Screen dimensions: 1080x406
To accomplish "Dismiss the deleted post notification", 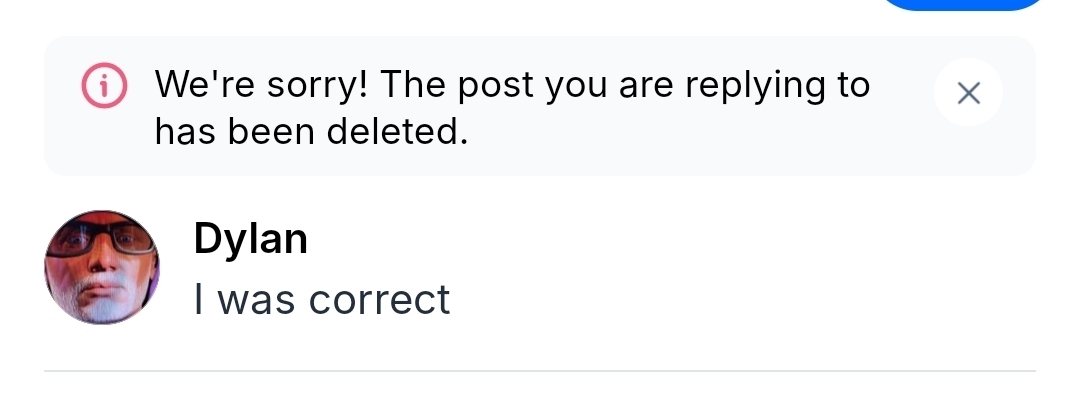I will click(967, 93).
